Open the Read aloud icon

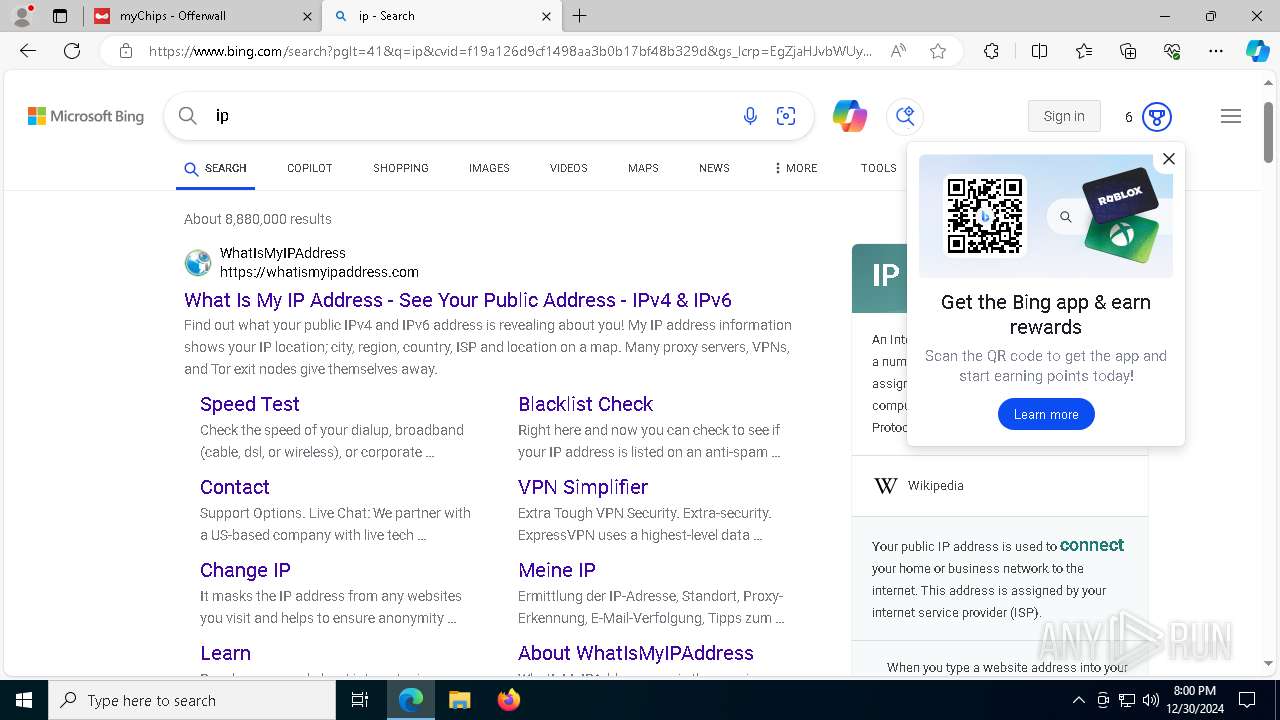tap(898, 51)
